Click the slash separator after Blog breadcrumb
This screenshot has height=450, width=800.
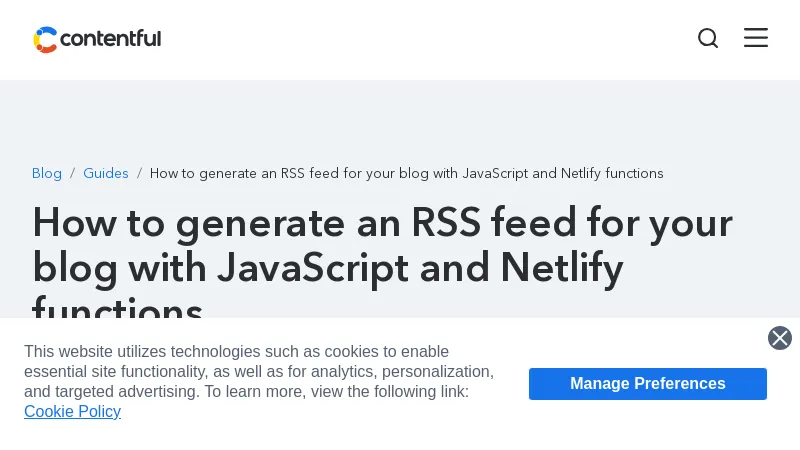point(72,173)
